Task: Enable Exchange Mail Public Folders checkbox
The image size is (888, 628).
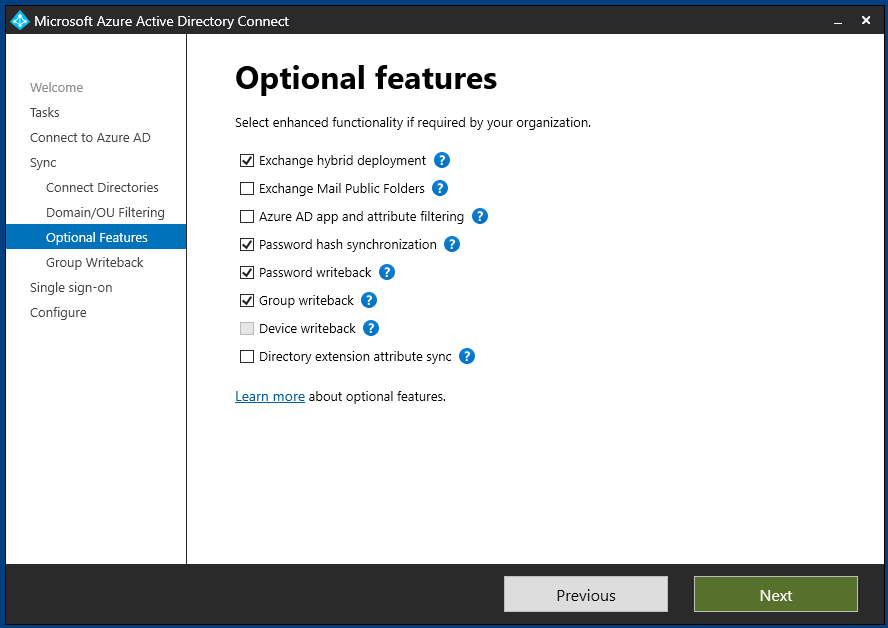Action: 247,189
